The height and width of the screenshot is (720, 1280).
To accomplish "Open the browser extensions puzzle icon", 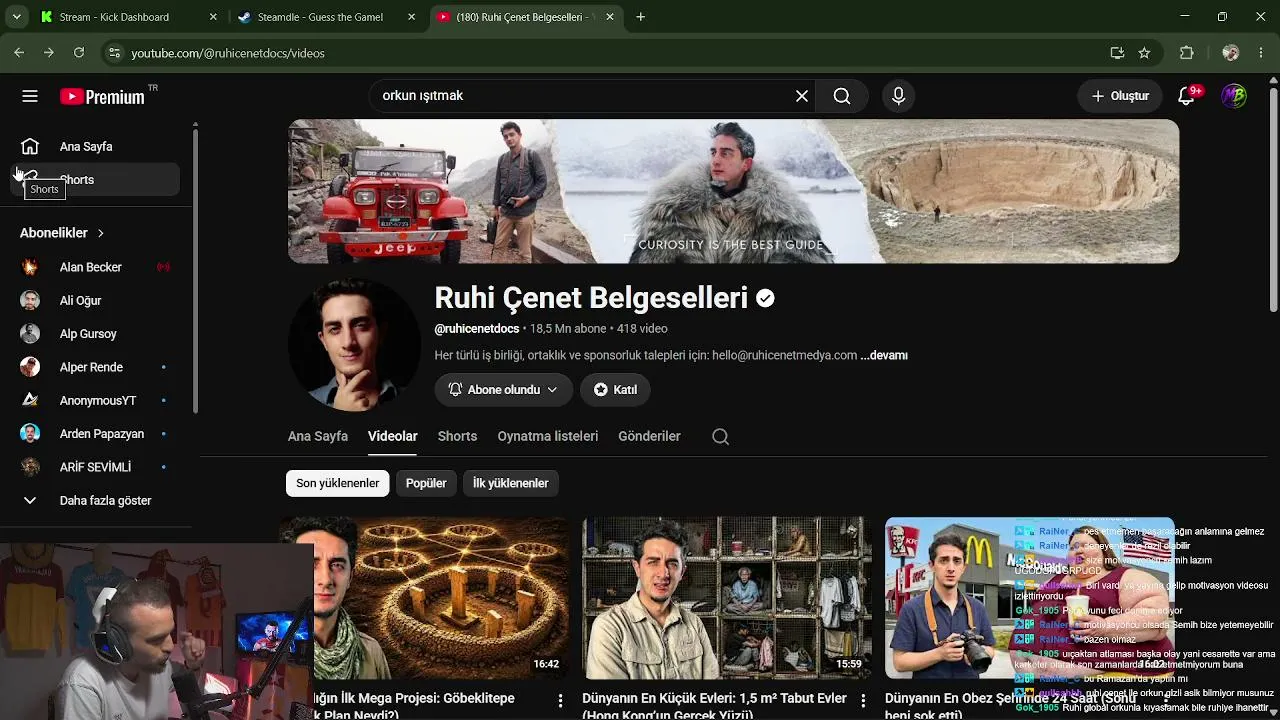I will [1187, 53].
